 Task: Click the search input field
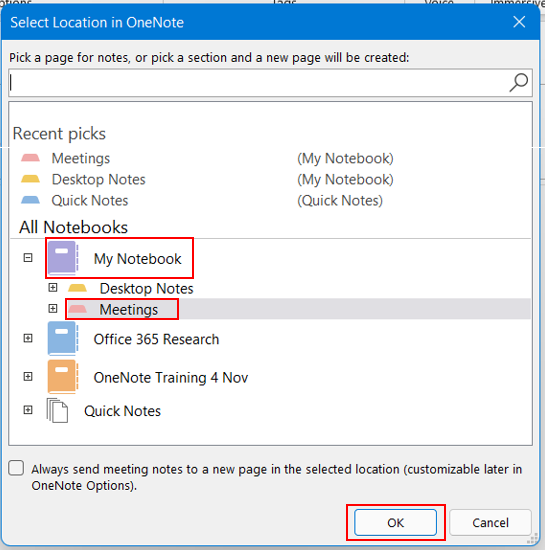(x=270, y=83)
